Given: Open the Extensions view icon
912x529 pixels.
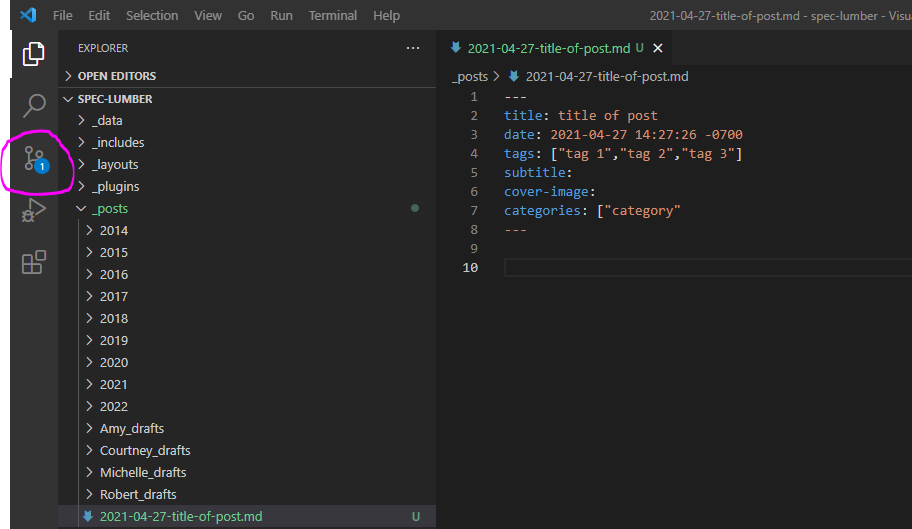Looking at the screenshot, I should pyautogui.click(x=34, y=262).
